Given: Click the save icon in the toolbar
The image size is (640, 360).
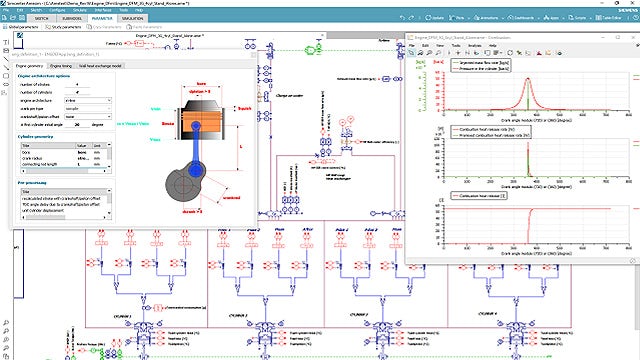Looking at the screenshot, I should tap(22, 18).
